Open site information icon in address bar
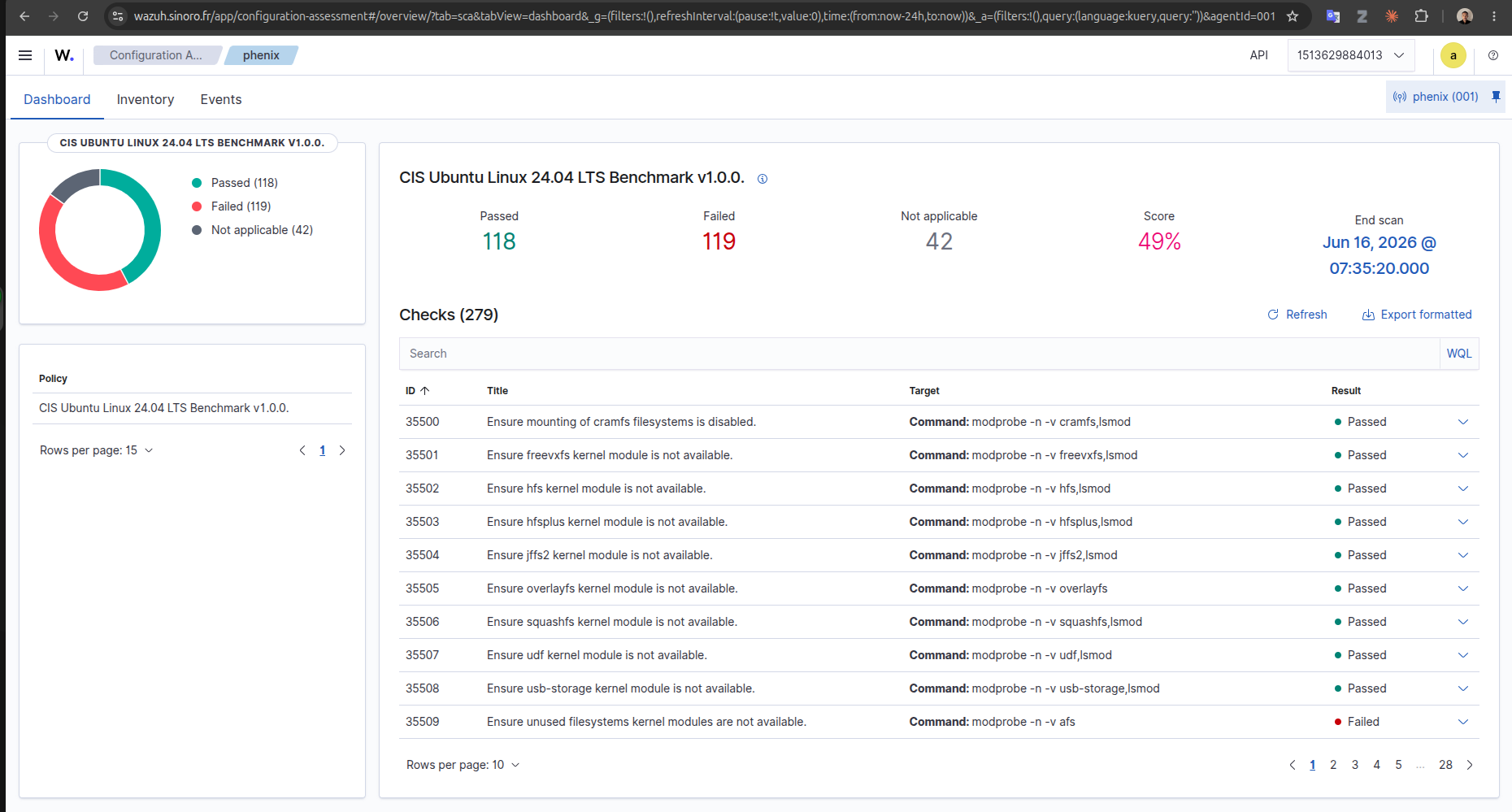This screenshot has height=812, width=1512. (118, 16)
